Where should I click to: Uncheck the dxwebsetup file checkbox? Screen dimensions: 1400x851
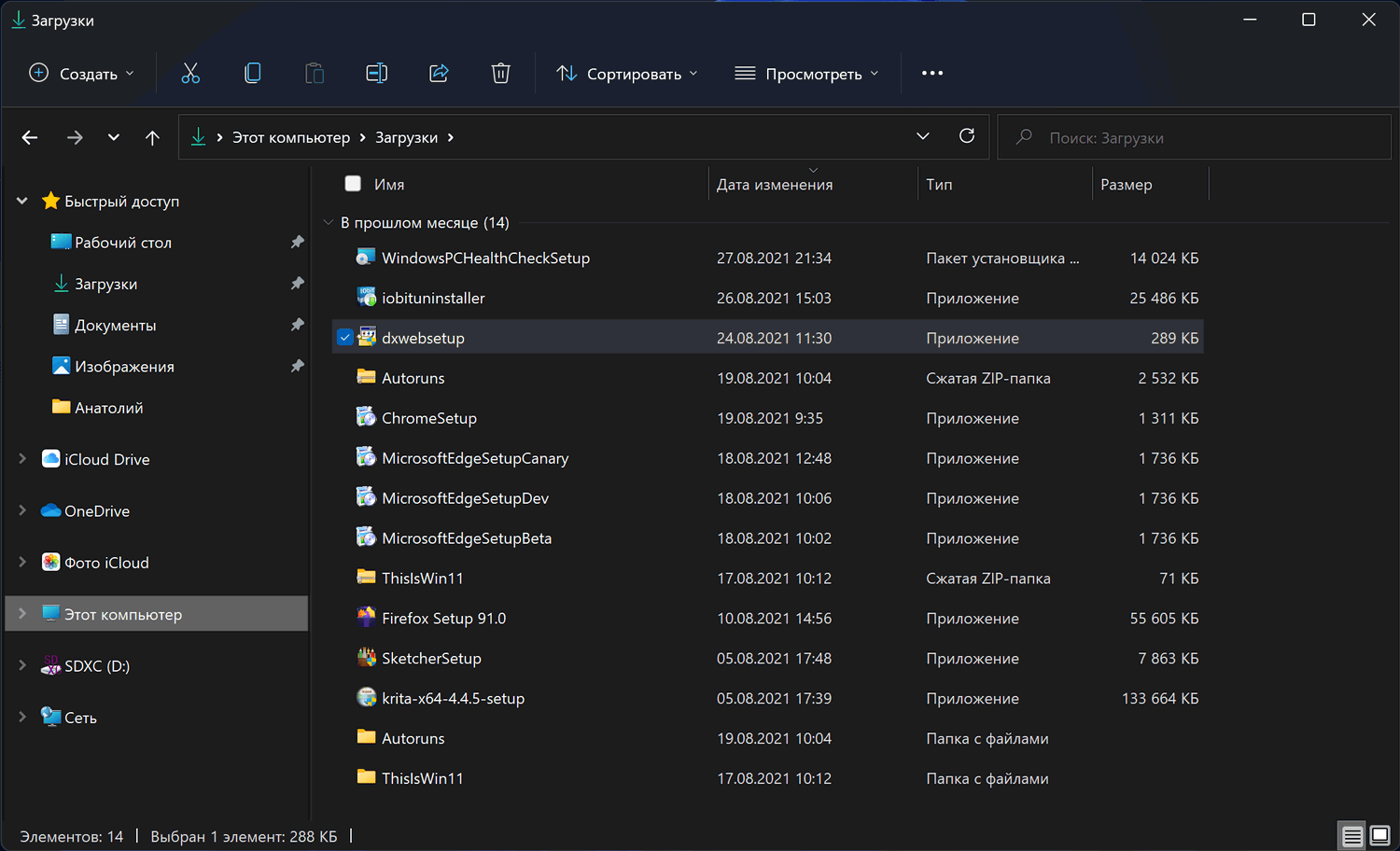[345, 338]
